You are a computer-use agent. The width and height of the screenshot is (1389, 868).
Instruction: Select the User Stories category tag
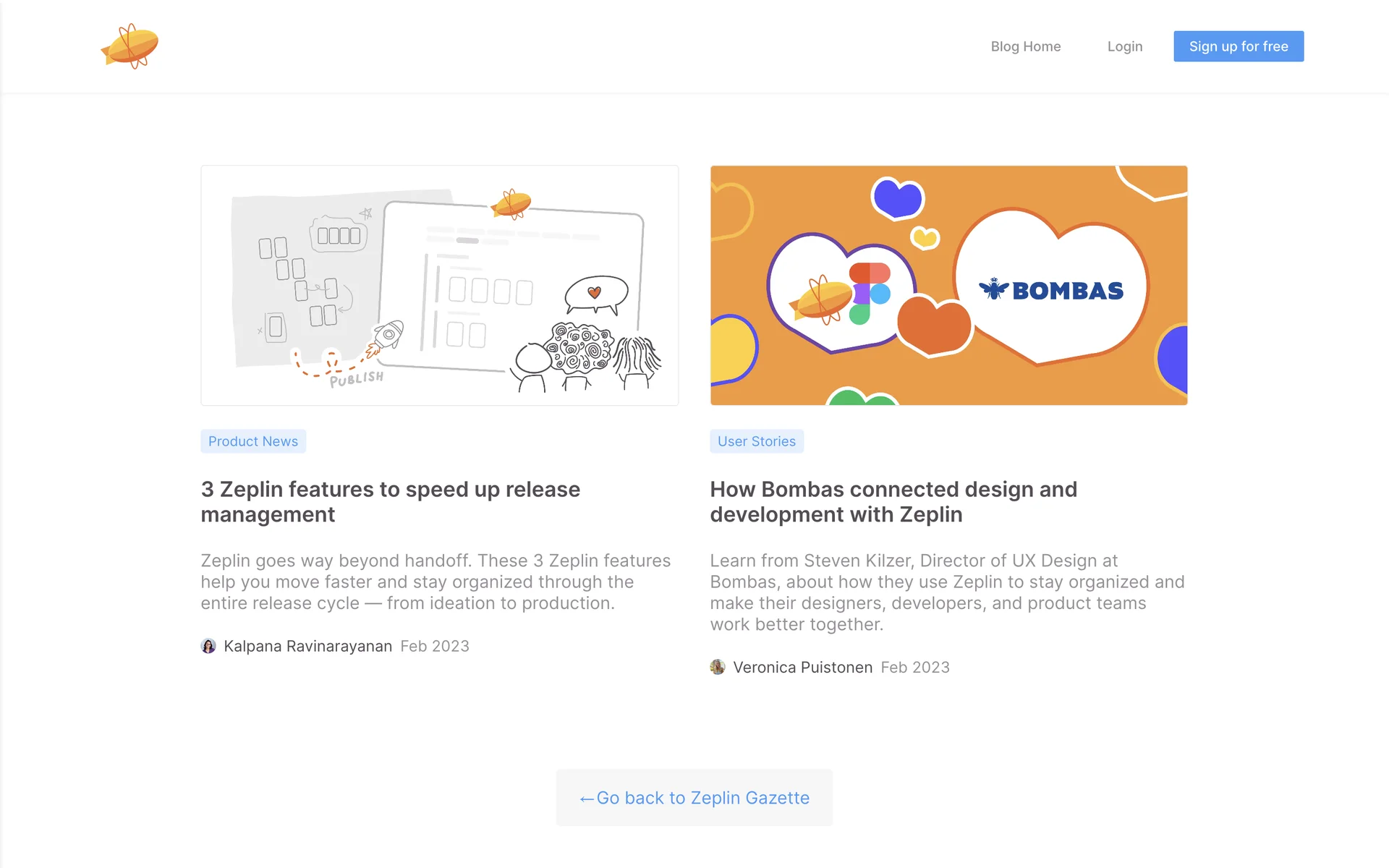(x=756, y=441)
